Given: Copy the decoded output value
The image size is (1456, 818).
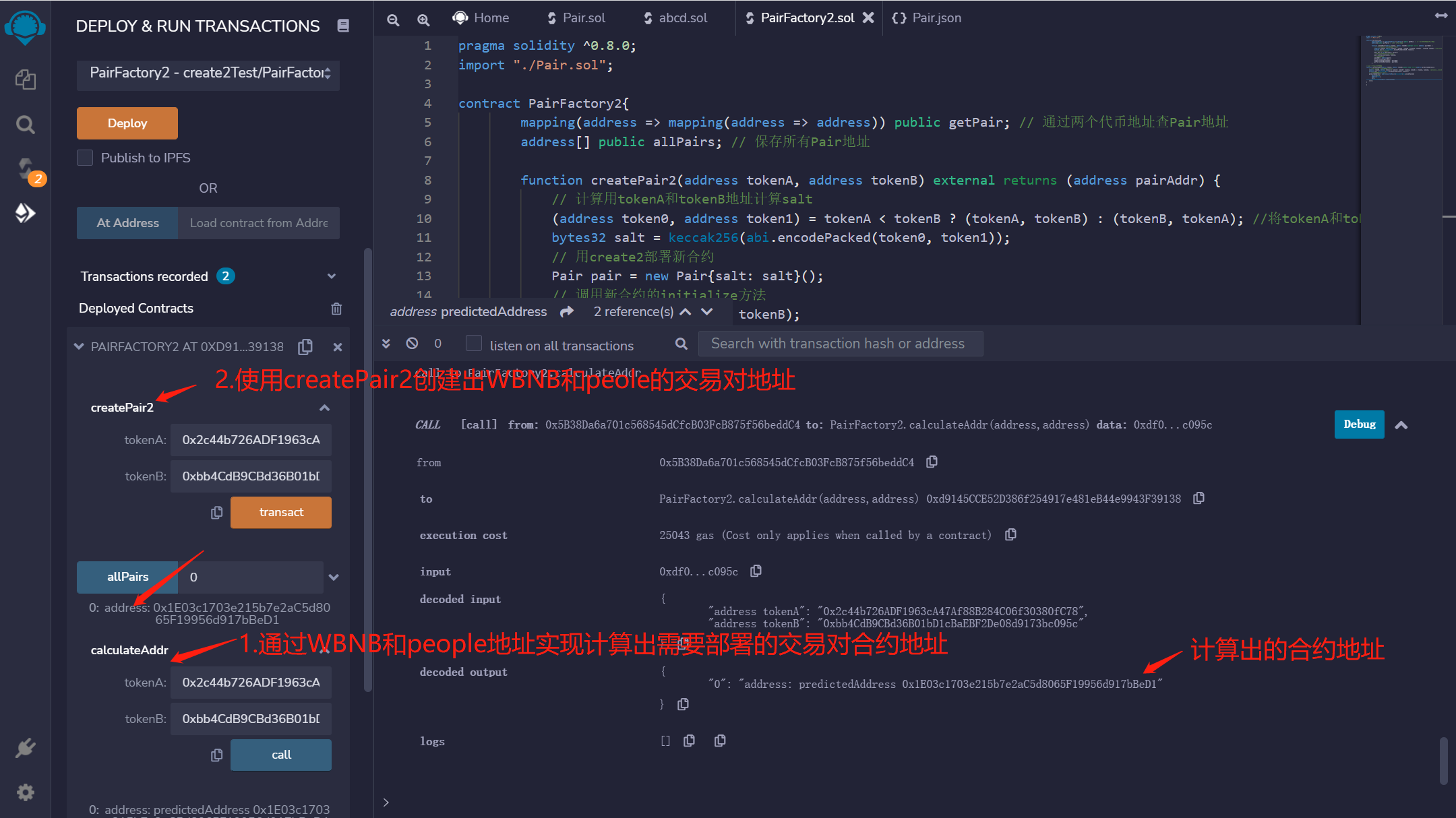Looking at the screenshot, I should 683,703.
